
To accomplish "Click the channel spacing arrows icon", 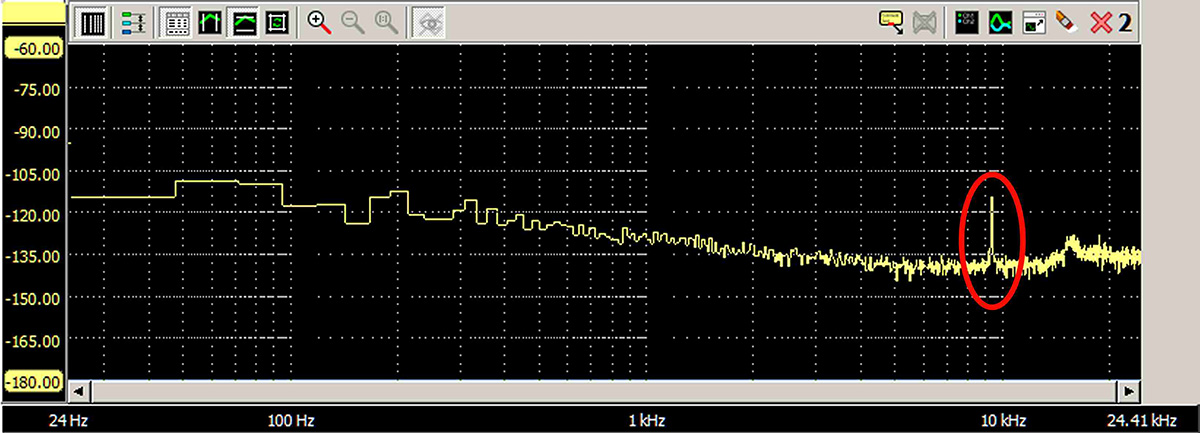I will click(131, 22).
